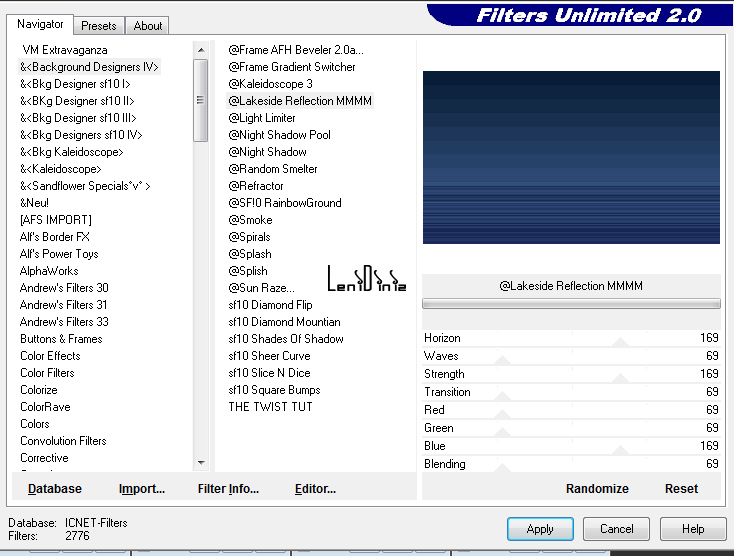Open the About tab
This screenshot has width=734, height=556.
tap(148, 26)
